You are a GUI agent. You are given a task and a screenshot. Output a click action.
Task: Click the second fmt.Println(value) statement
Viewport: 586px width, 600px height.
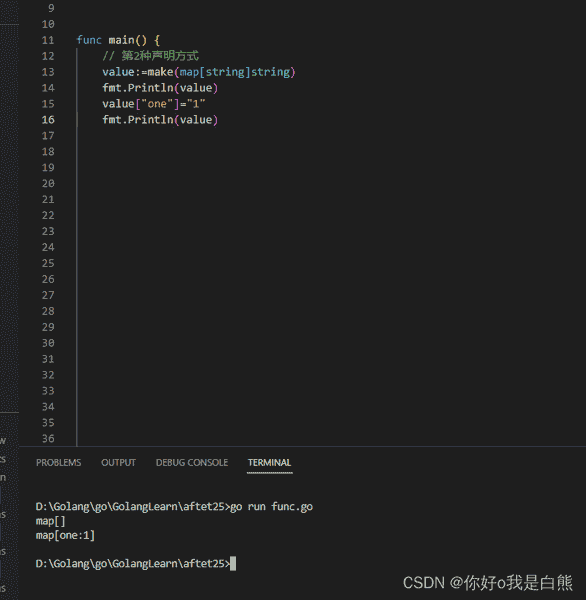[x=160, y=120]
